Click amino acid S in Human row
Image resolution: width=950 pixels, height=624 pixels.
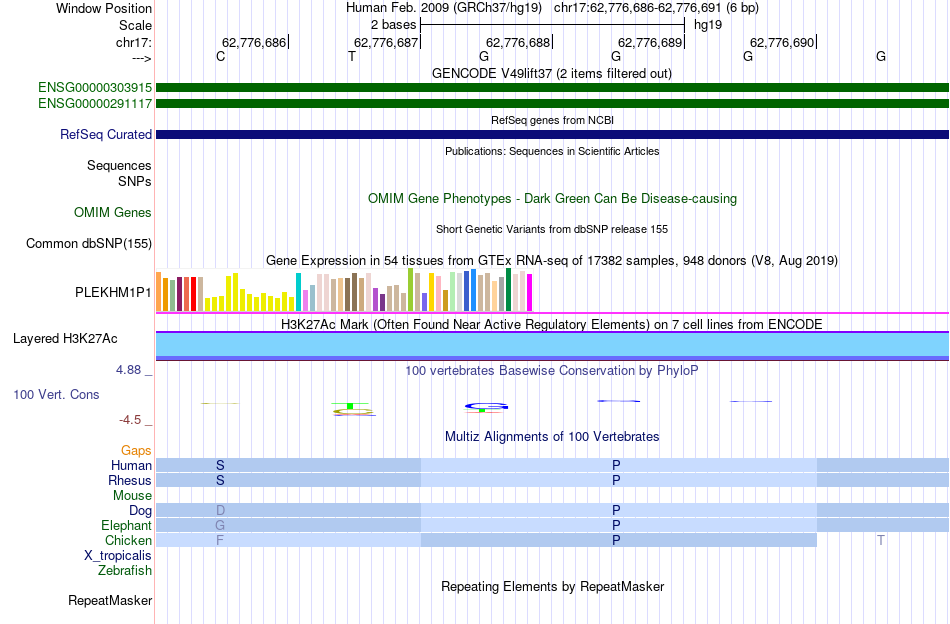tap(221, 465)
